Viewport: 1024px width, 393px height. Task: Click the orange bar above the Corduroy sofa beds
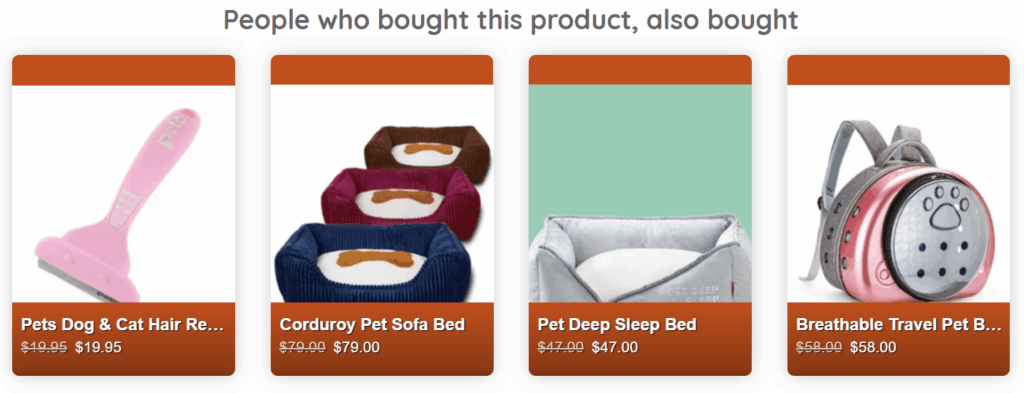(x=382, y=70)
